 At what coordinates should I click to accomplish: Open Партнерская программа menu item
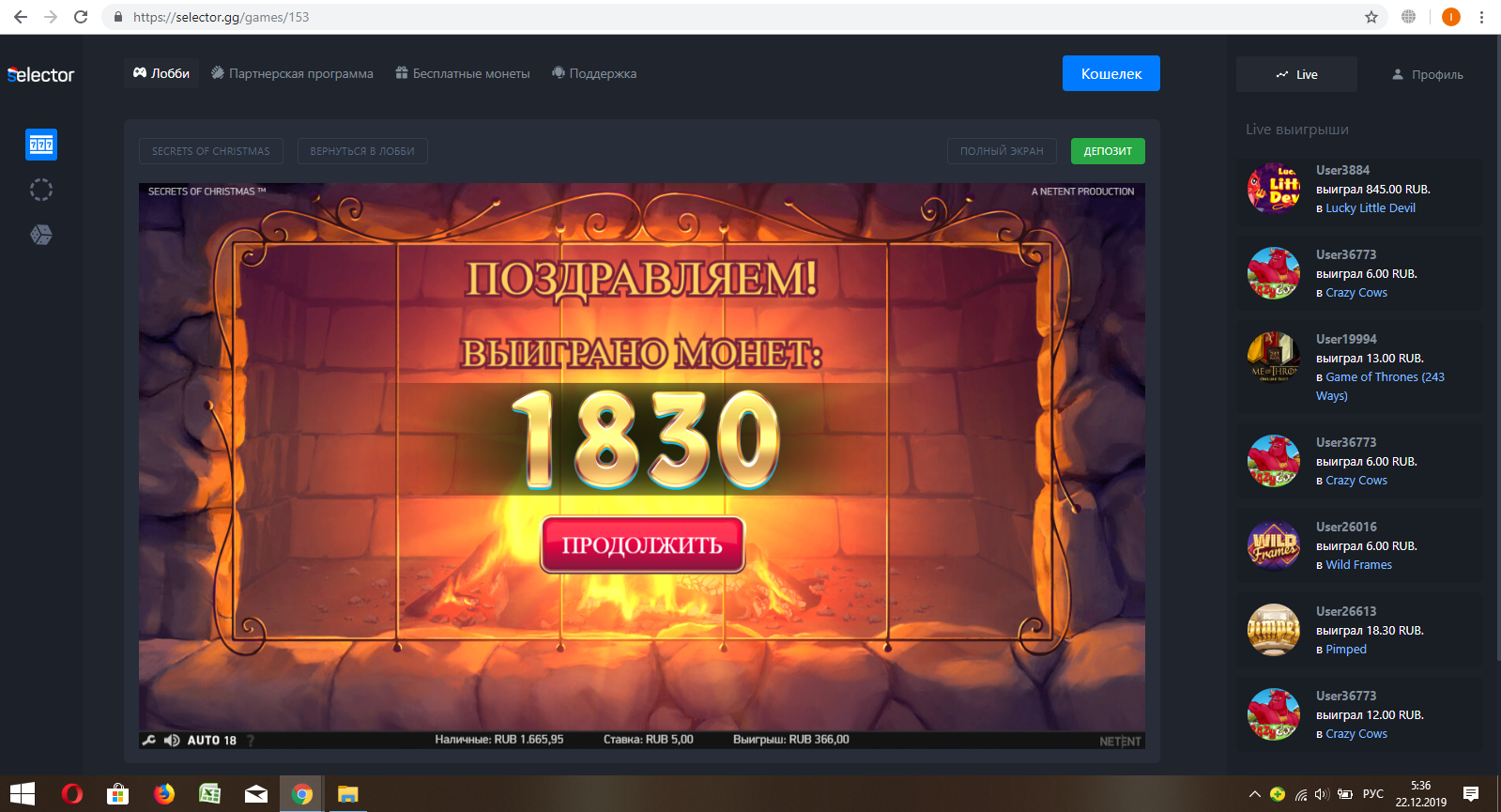[x=292, y=73]
